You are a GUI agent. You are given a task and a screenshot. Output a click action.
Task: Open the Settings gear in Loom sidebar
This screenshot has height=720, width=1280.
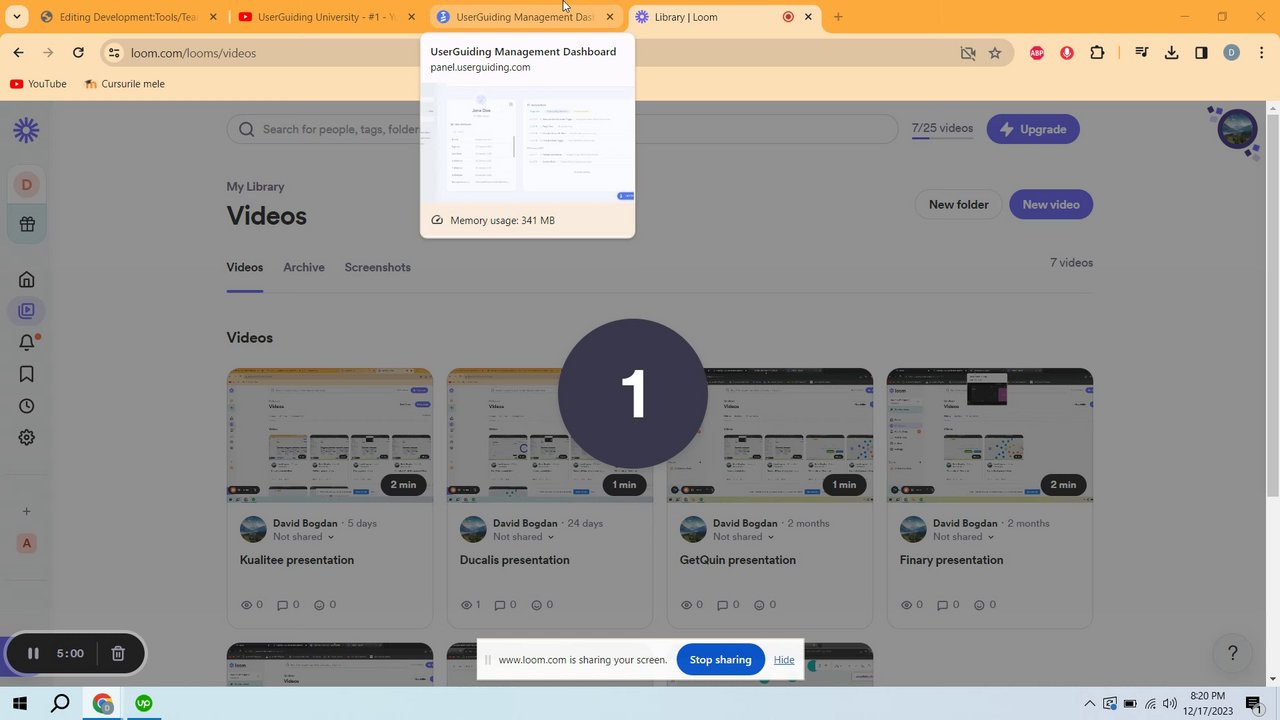point(26,437)
